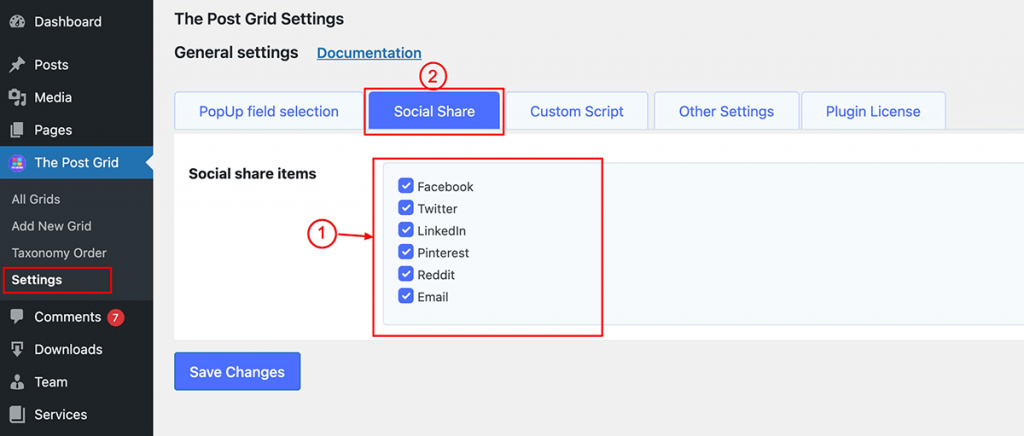
Task: Open the Custom Script tab
Action: pyautogui.click(x=577, y=111)
